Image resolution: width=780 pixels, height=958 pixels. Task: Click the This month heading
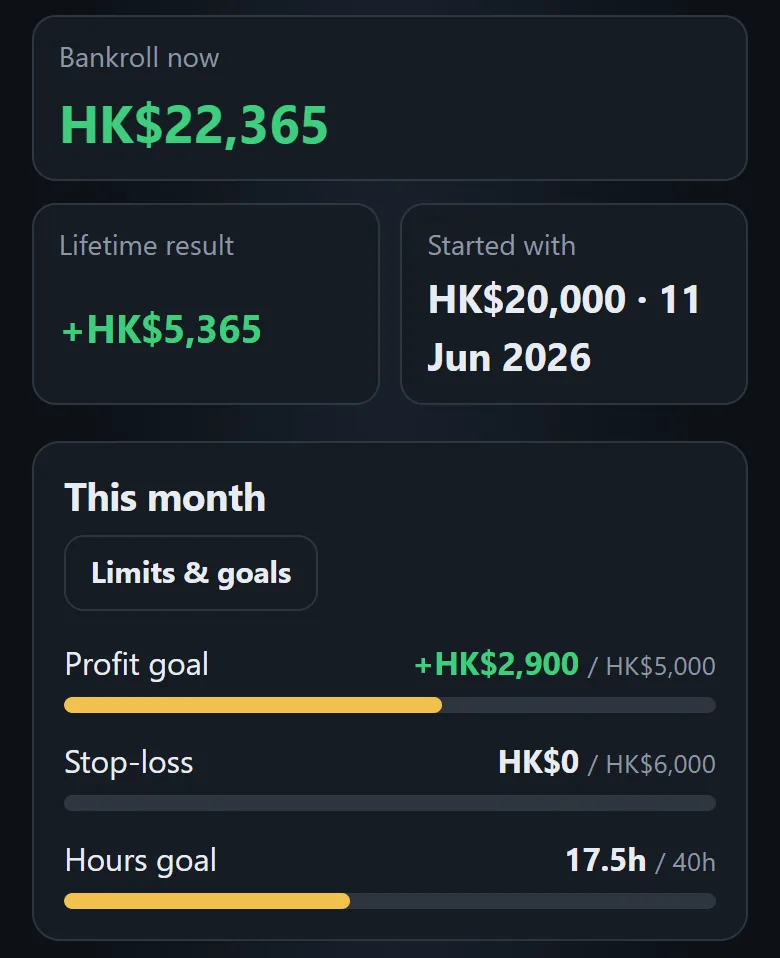tap(165, 497)
